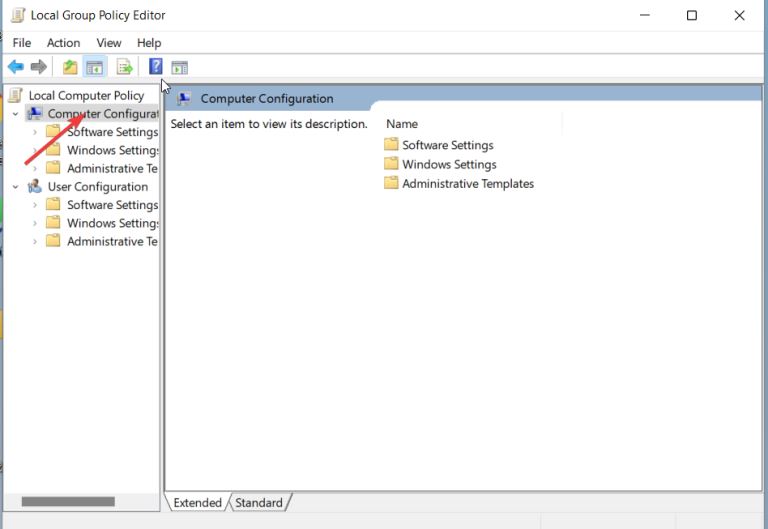This screenshot has height=529, width=768.
Task: Collapse the User Configuration tree node
Action: [x=16, y=187]
